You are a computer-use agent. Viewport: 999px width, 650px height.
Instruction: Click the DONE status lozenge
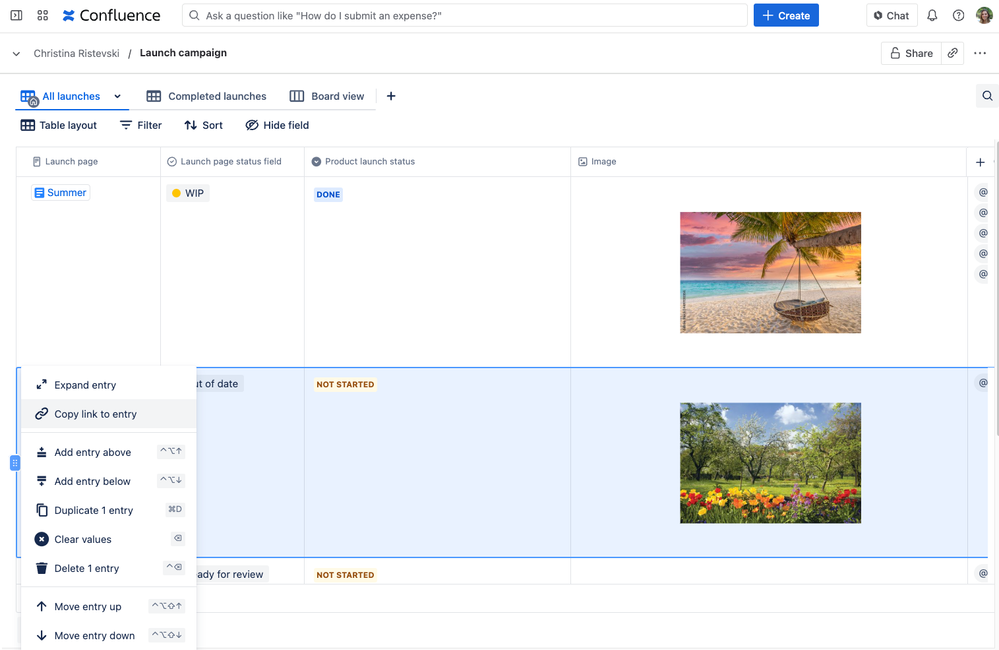(328, 194)
